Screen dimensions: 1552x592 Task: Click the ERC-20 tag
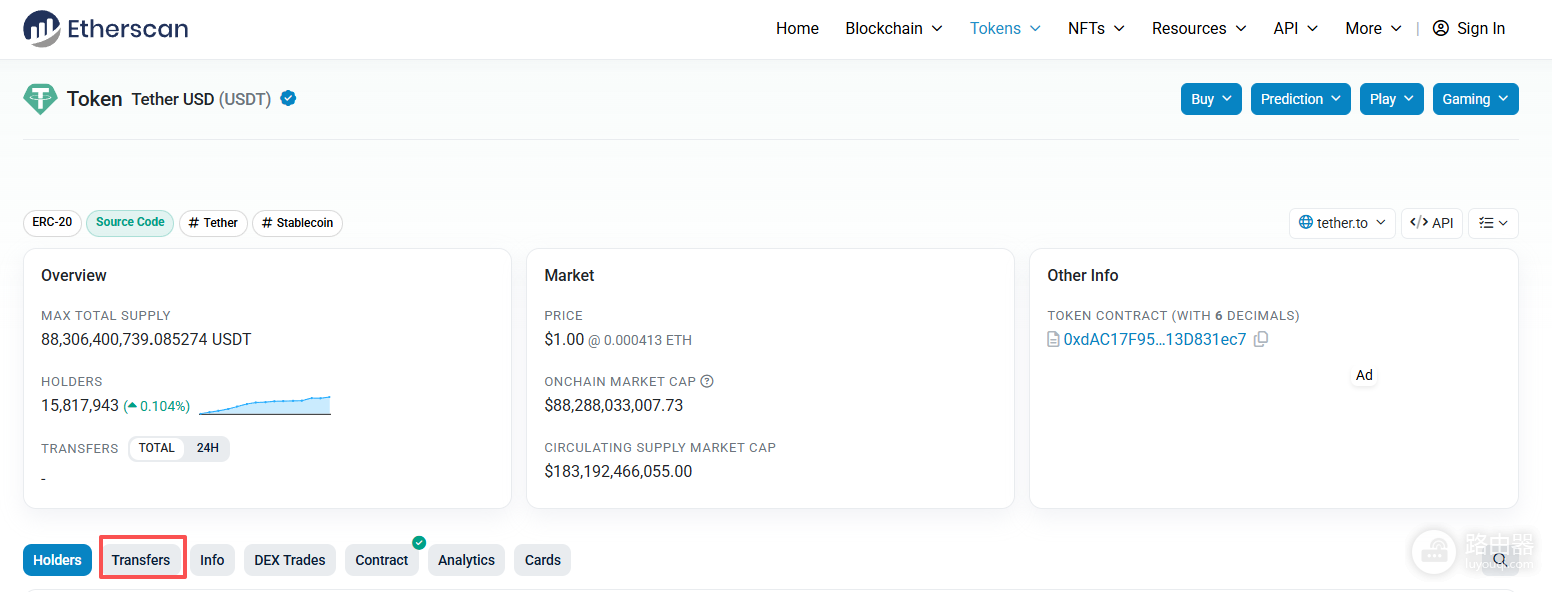coord(52,222)
